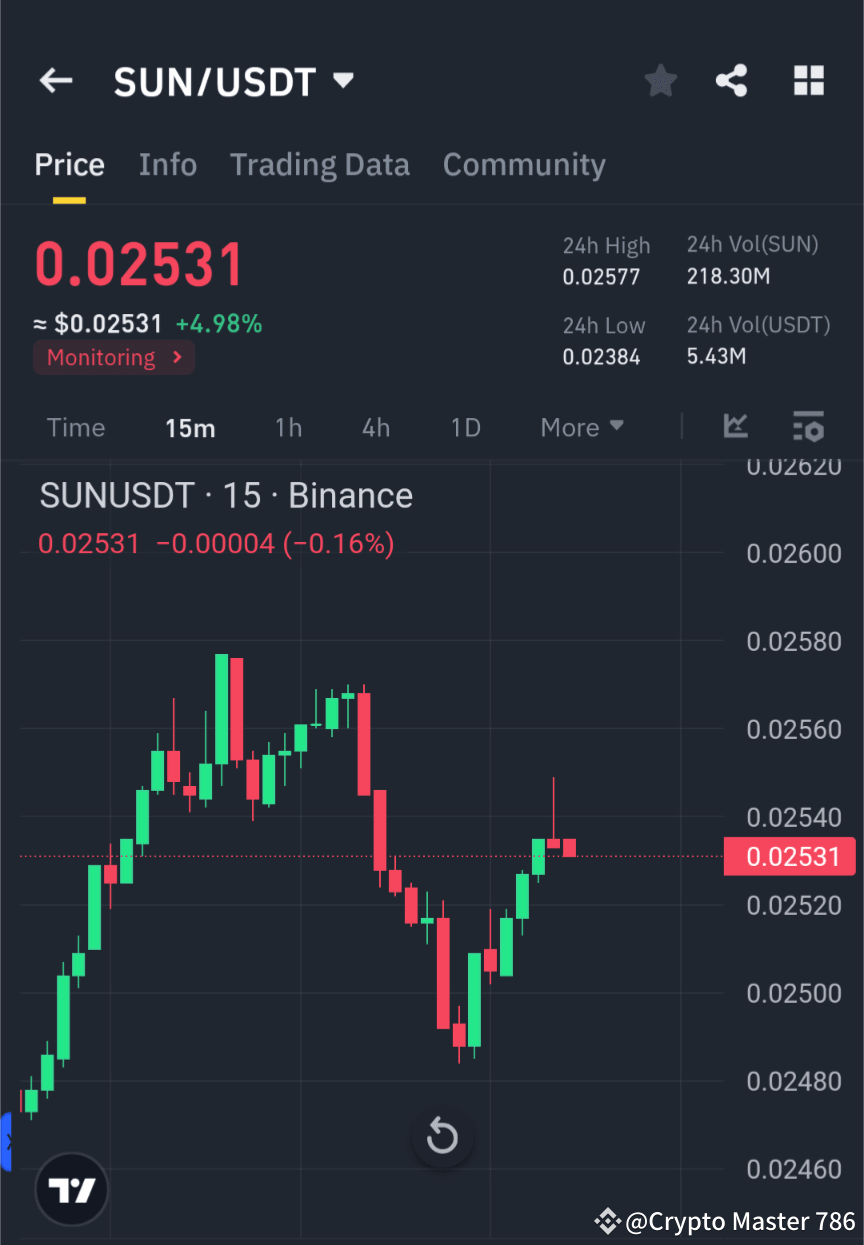This screenshot has height=1245, width=864.
Task: Open the Info section
Action: [167, 164]
